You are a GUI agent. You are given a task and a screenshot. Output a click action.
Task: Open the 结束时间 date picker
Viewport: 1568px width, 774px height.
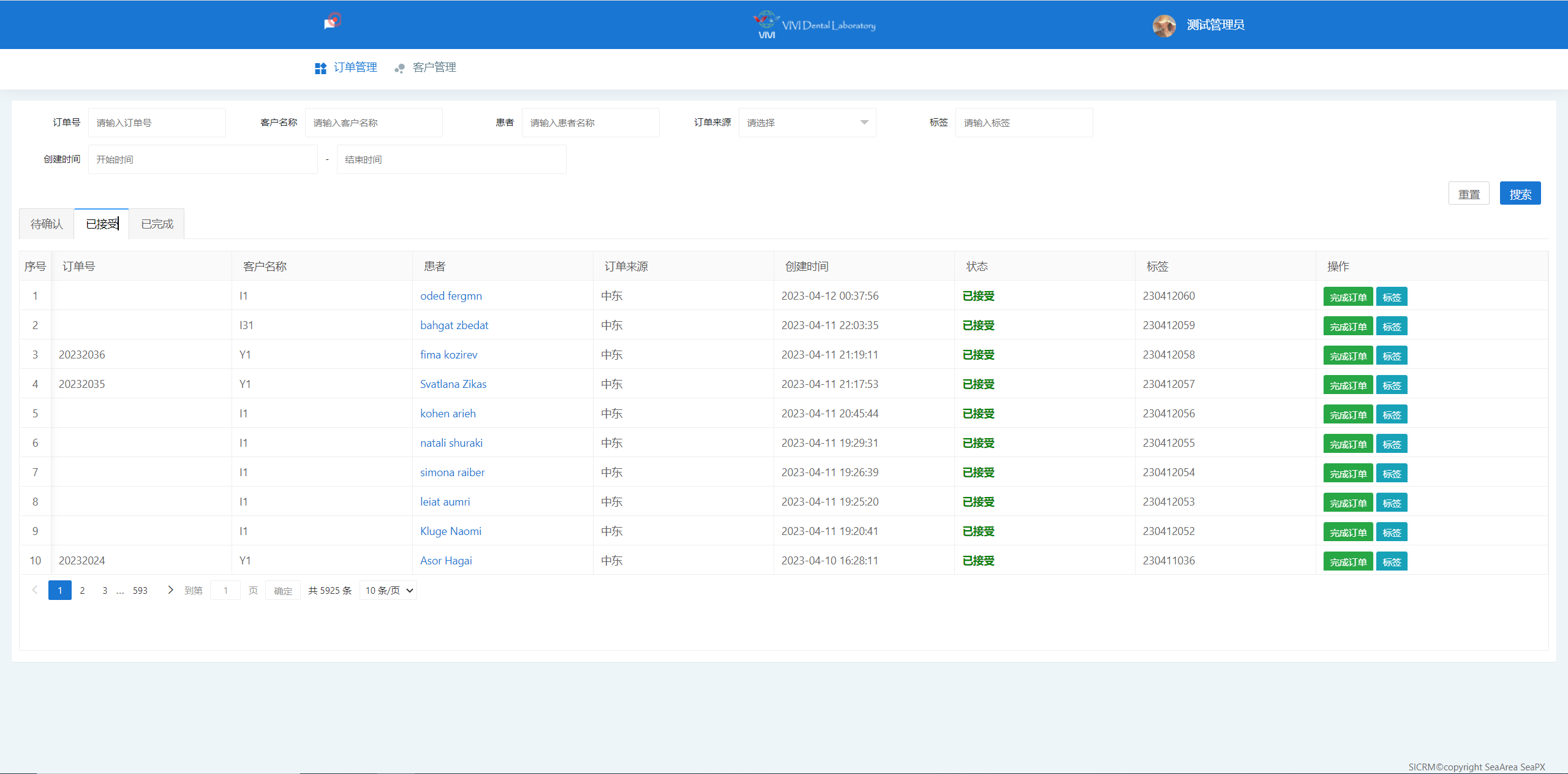pyautogui.click(x=451, y=159)
